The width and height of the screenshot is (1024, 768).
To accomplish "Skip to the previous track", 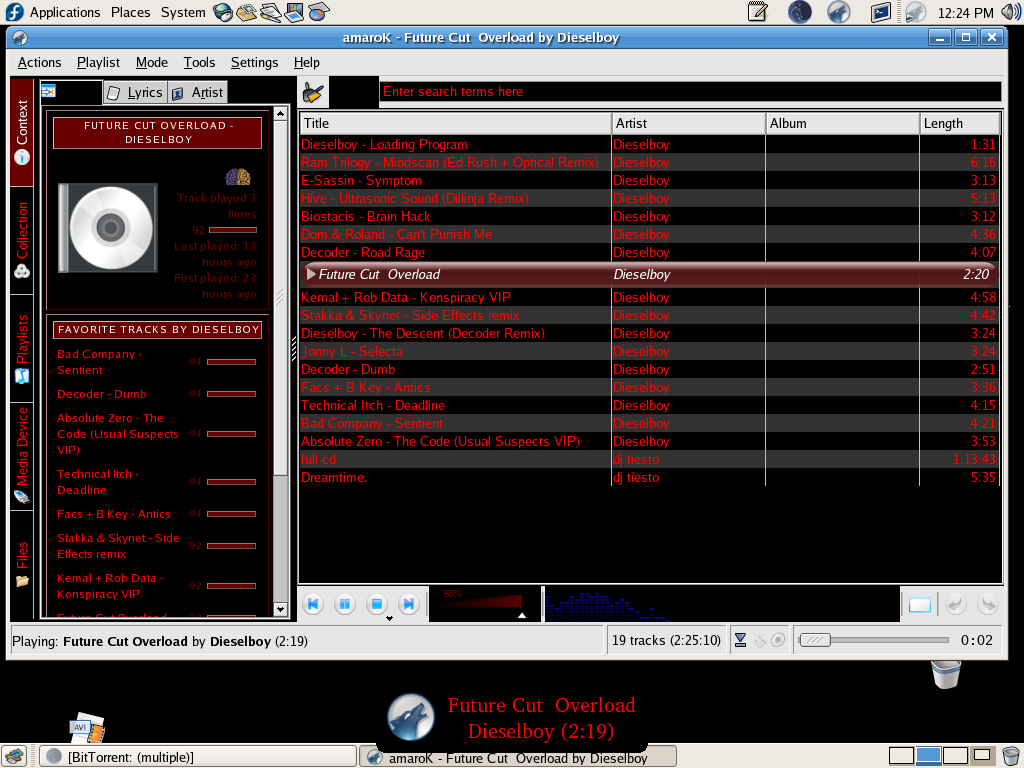I will tap(313, 604).
